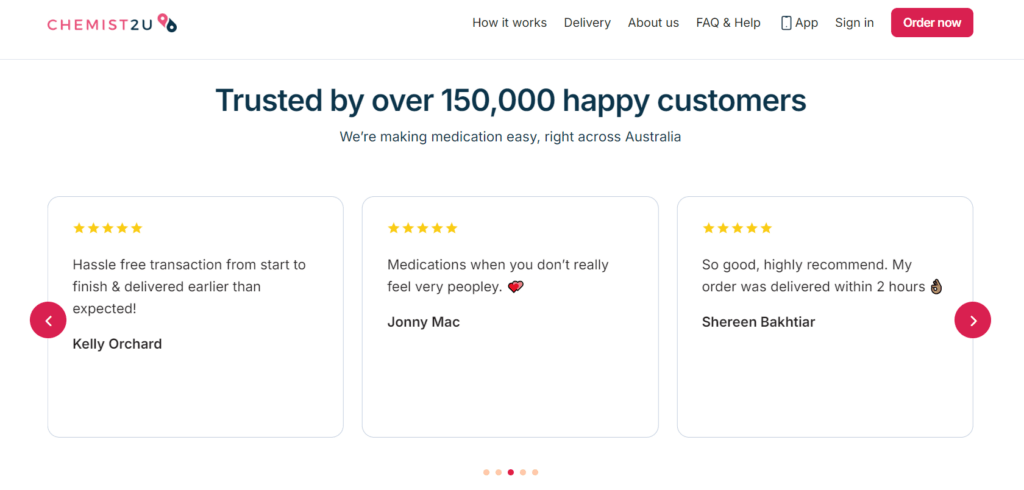Image resolution: width=1024 pixels, height=490 pixels.
Task: Open the App page from the navigation
Action: [x=799, y=23]
